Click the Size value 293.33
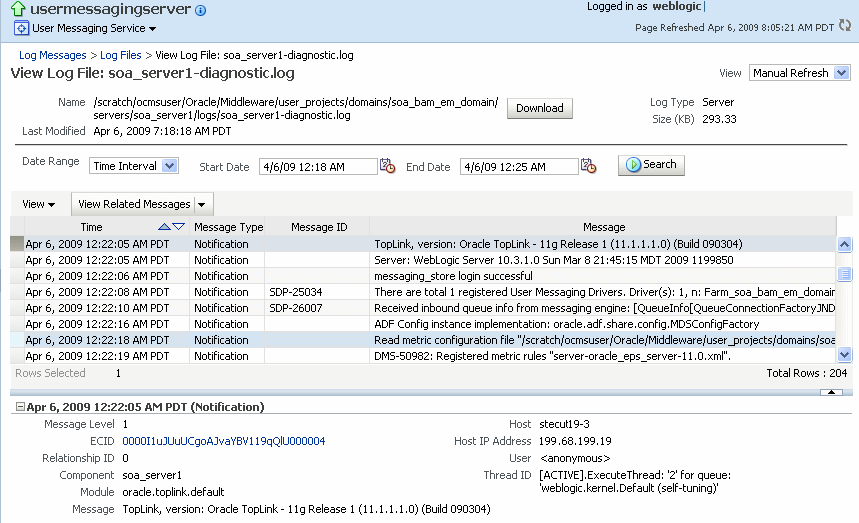This screenshot has width=859, height=523. [719, 119]
